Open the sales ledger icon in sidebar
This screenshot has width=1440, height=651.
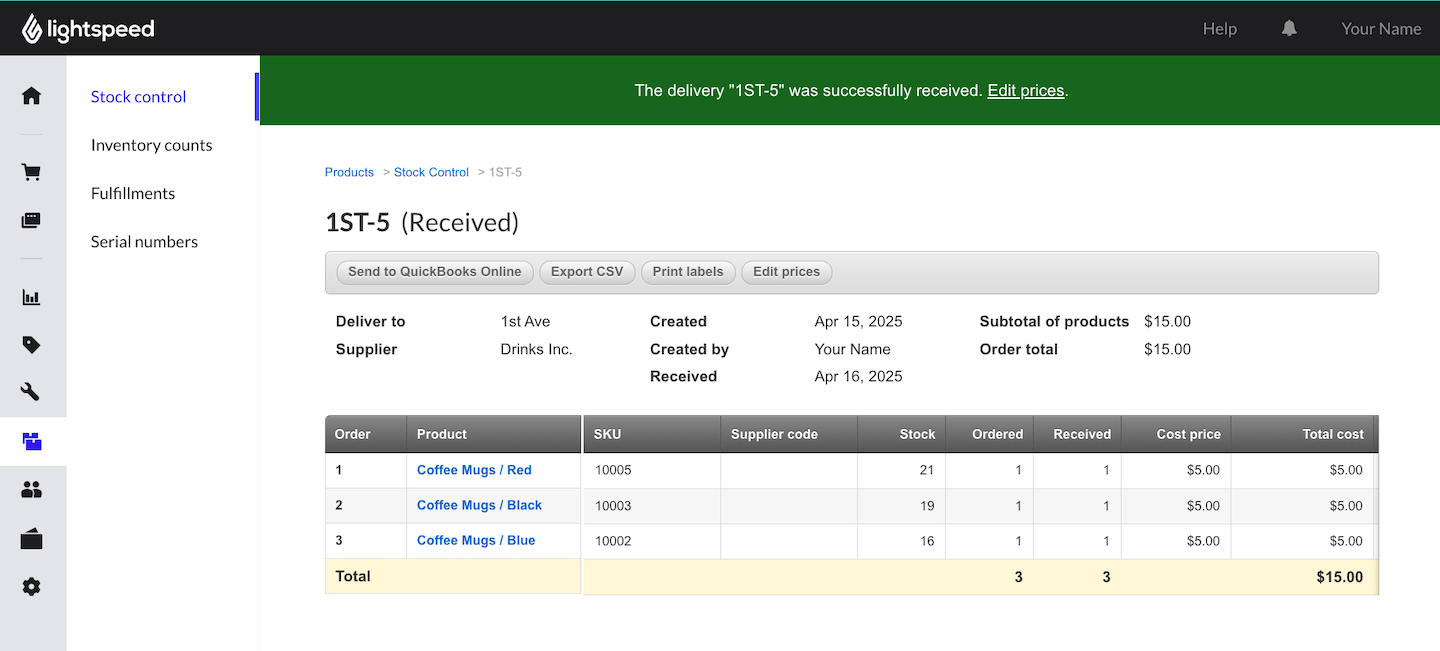32,221
